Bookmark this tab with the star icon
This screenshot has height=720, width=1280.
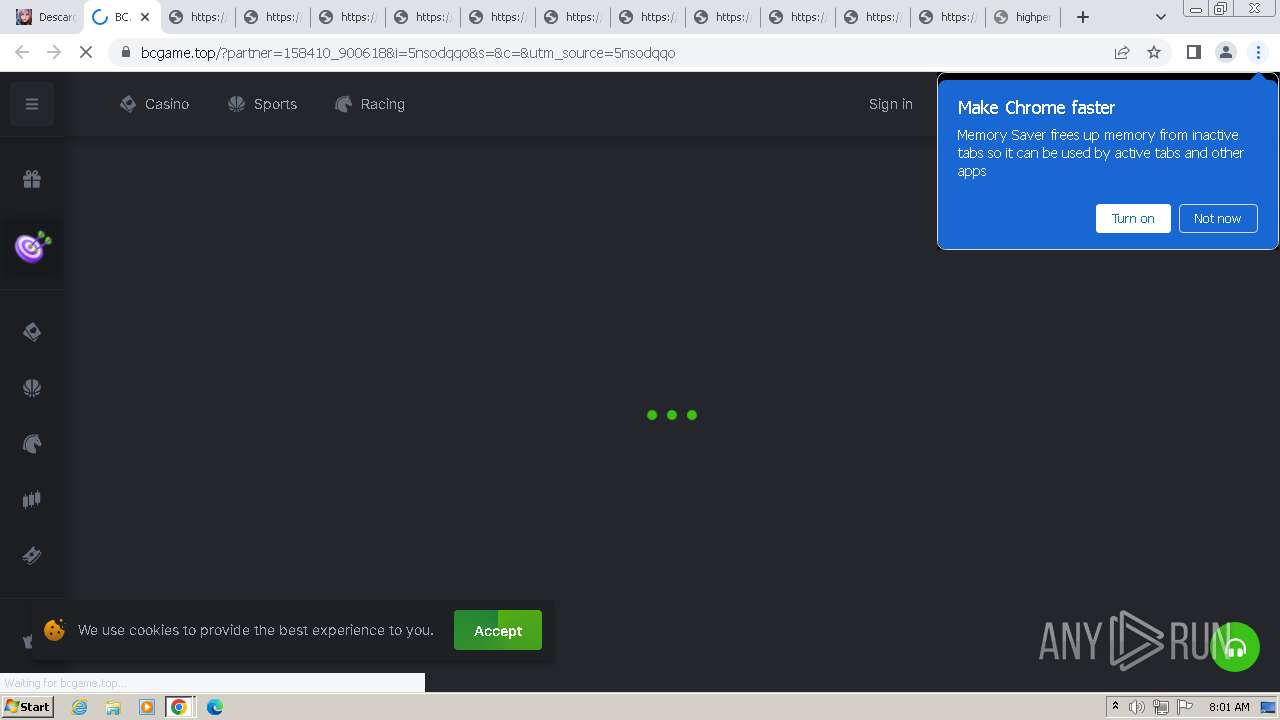[1154, 52]
